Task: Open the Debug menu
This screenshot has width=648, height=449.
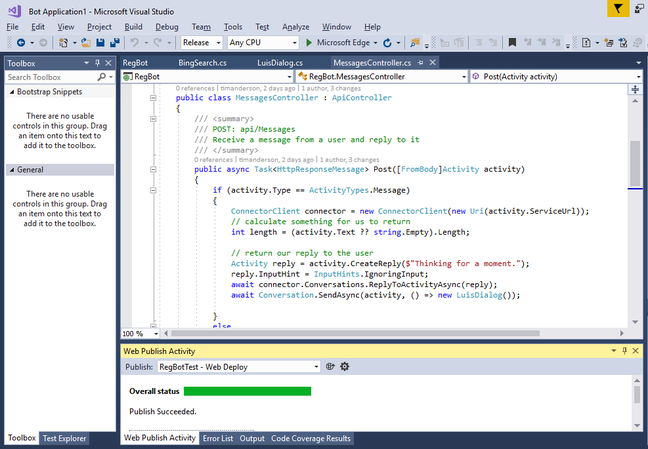Action: (x=167, y=27)
